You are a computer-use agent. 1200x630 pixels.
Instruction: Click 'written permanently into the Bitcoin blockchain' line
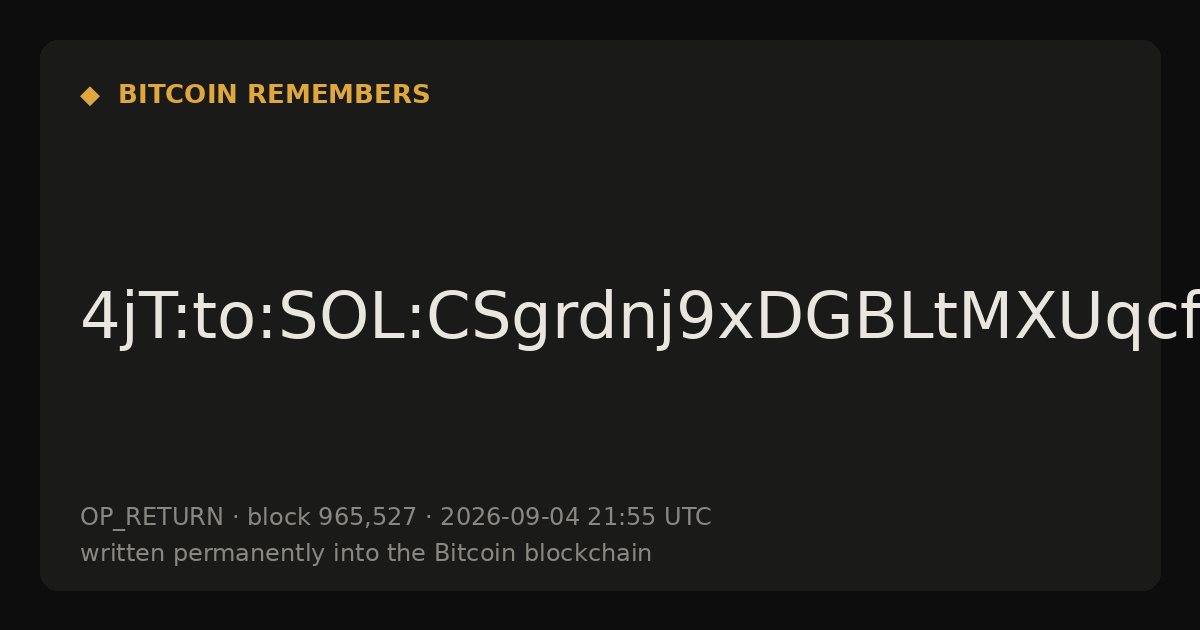(366, 554)
